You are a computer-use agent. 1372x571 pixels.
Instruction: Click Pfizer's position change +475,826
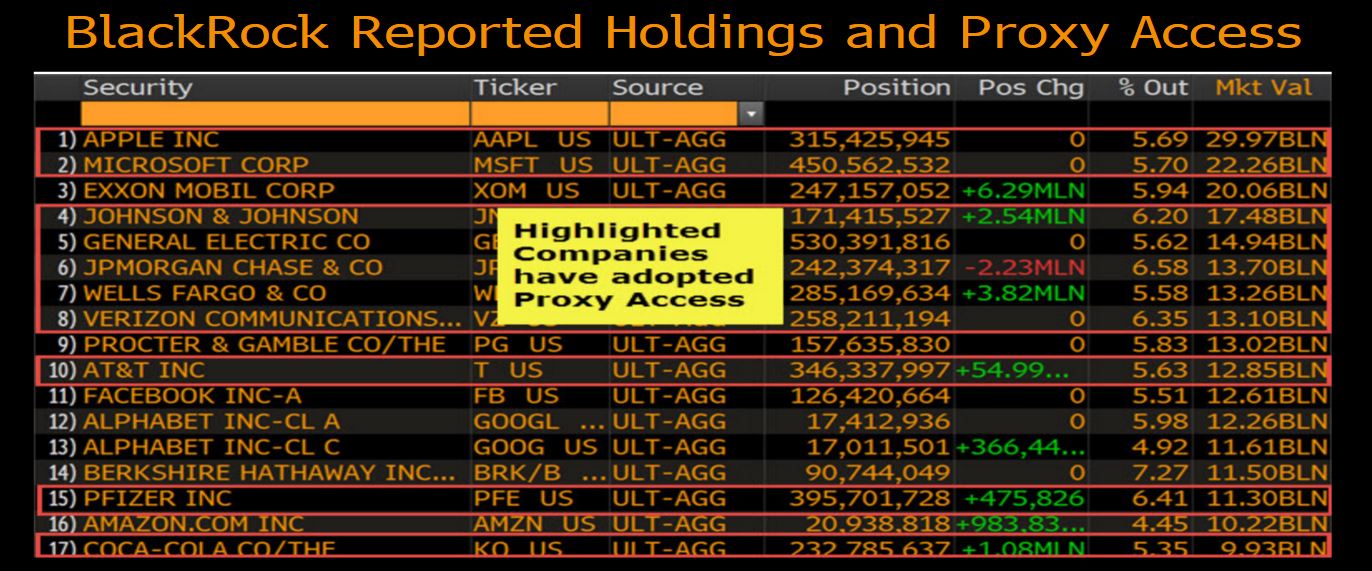pyautogui.click(x=1025, y=498)
